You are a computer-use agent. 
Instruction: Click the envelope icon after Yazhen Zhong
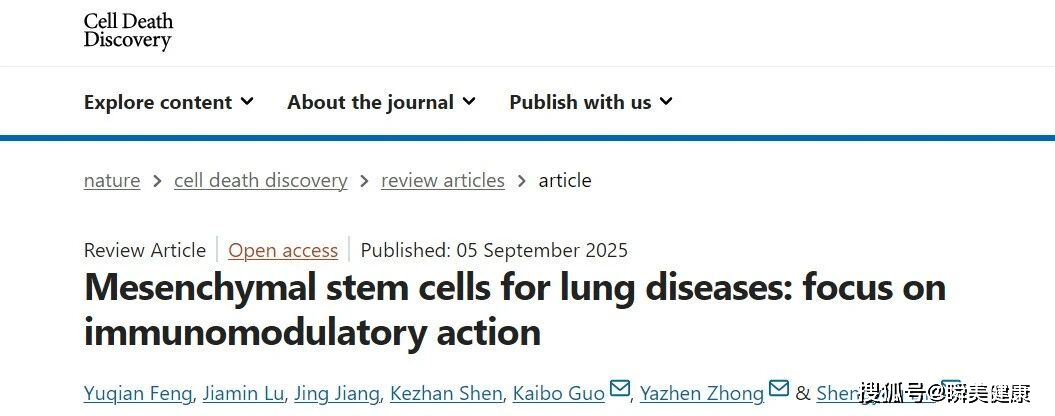779,389
